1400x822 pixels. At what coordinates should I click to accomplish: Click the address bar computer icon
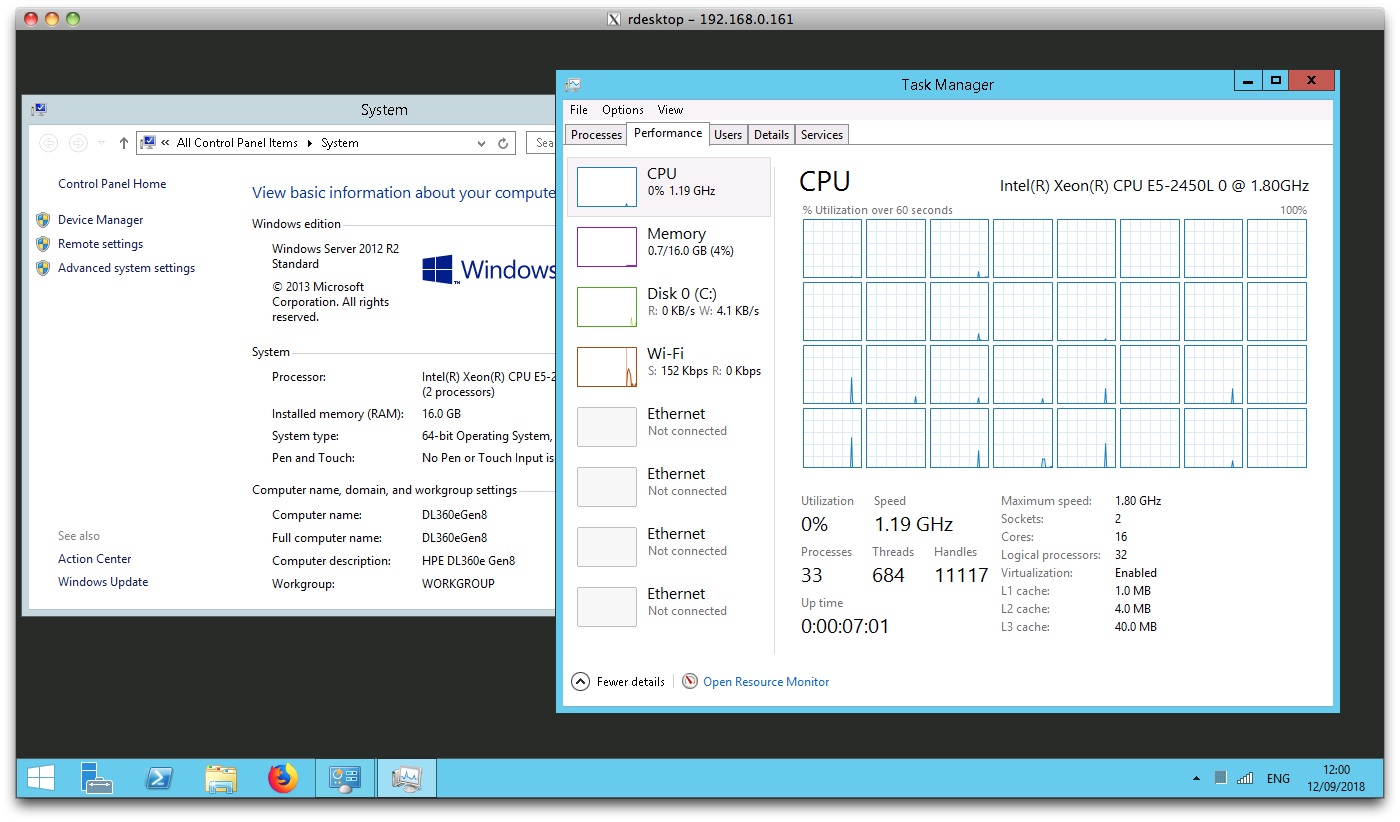(x=146, y=143)
